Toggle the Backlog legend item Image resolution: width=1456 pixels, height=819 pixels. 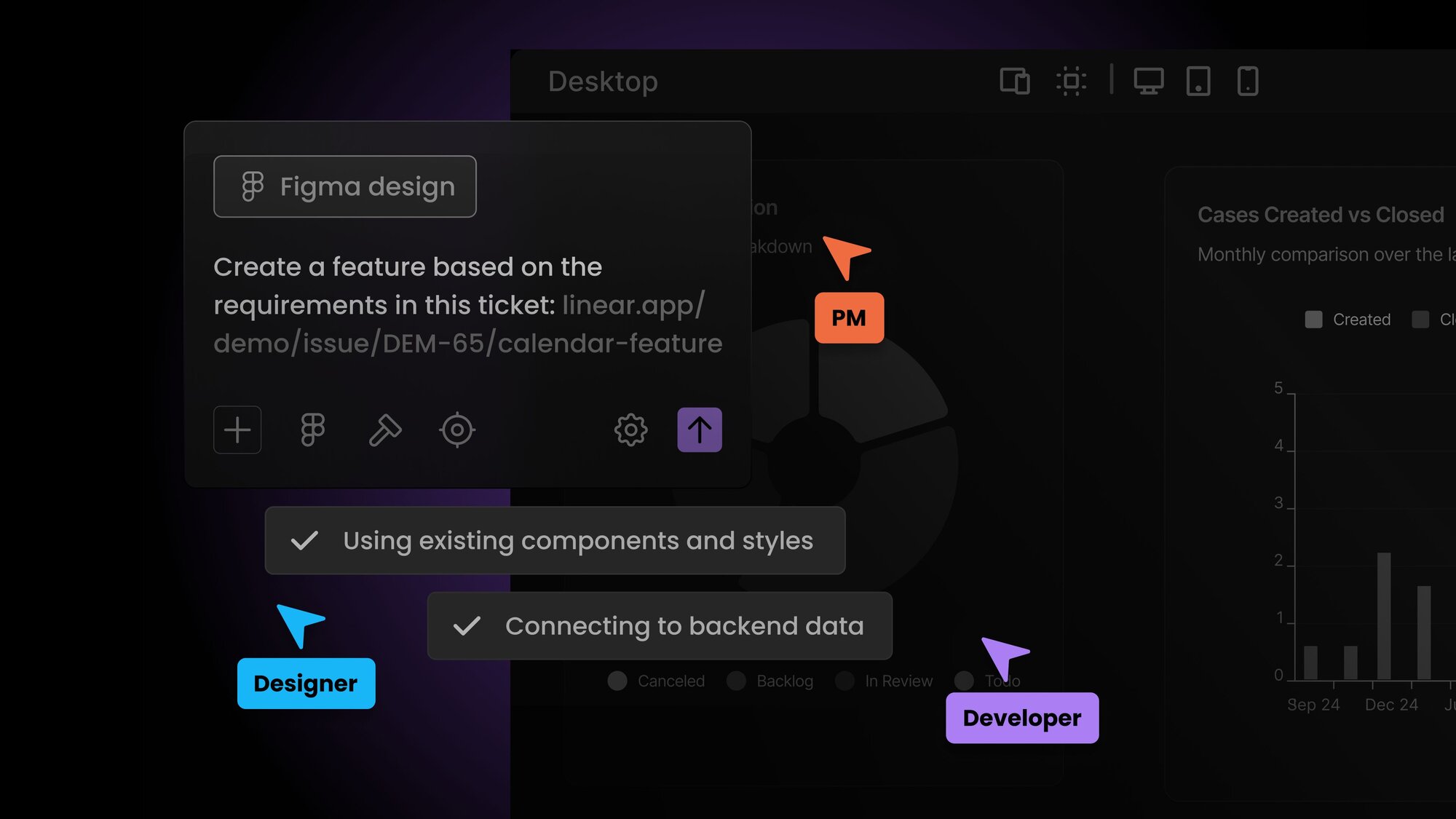769,681
